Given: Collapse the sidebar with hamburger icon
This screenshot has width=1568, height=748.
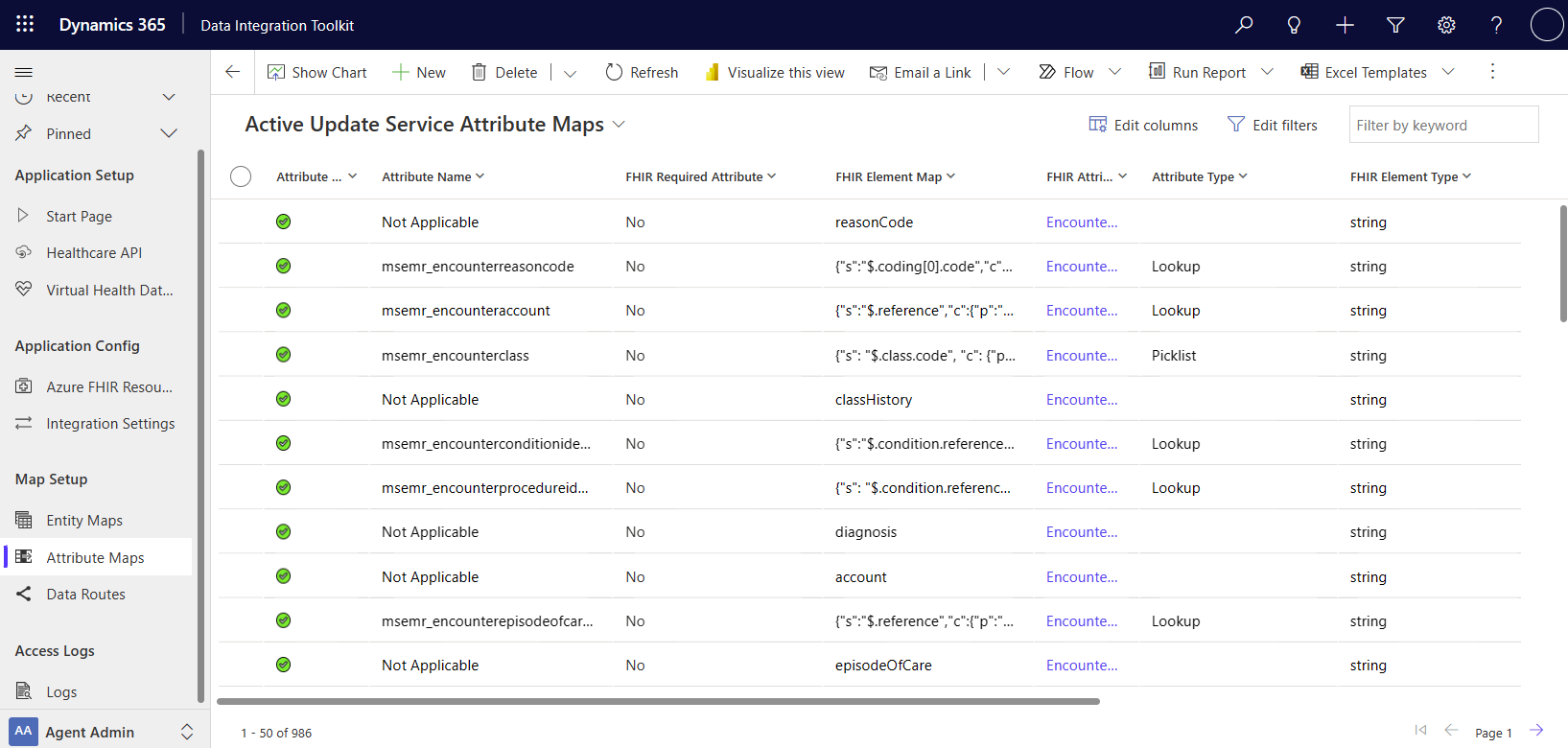Looking at the screenshot, I should coord(24,72).
